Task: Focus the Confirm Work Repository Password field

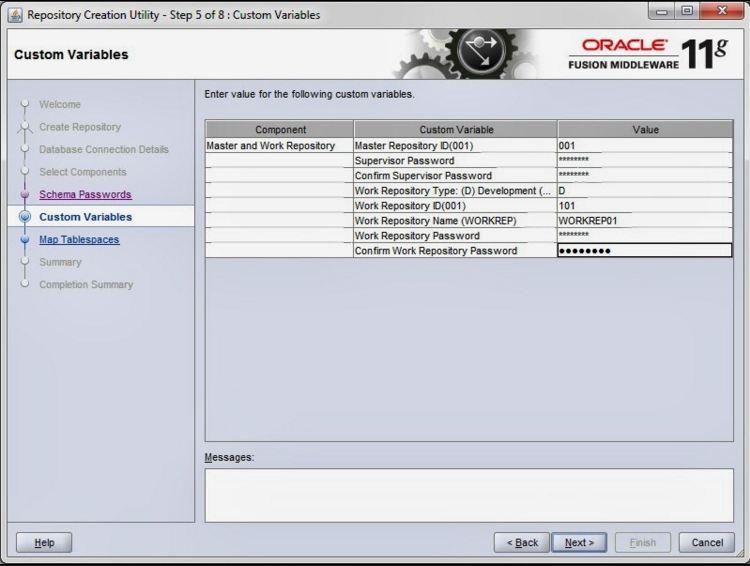Action: coord(645,250)
